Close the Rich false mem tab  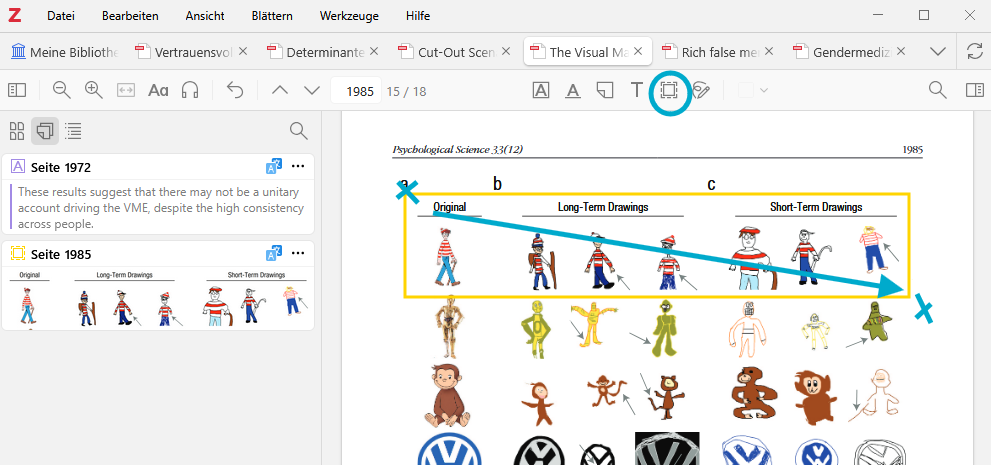point(769,51)
